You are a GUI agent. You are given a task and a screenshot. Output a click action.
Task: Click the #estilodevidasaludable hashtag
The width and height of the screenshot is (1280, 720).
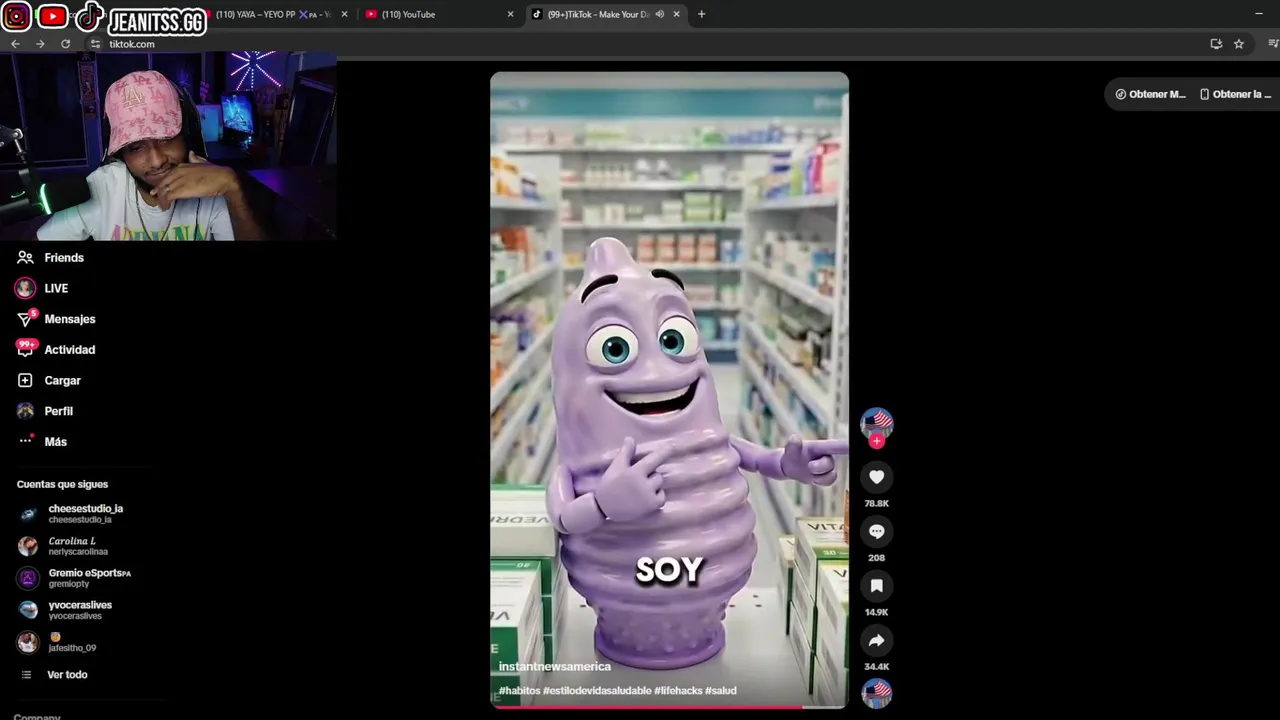pos(597,691)
